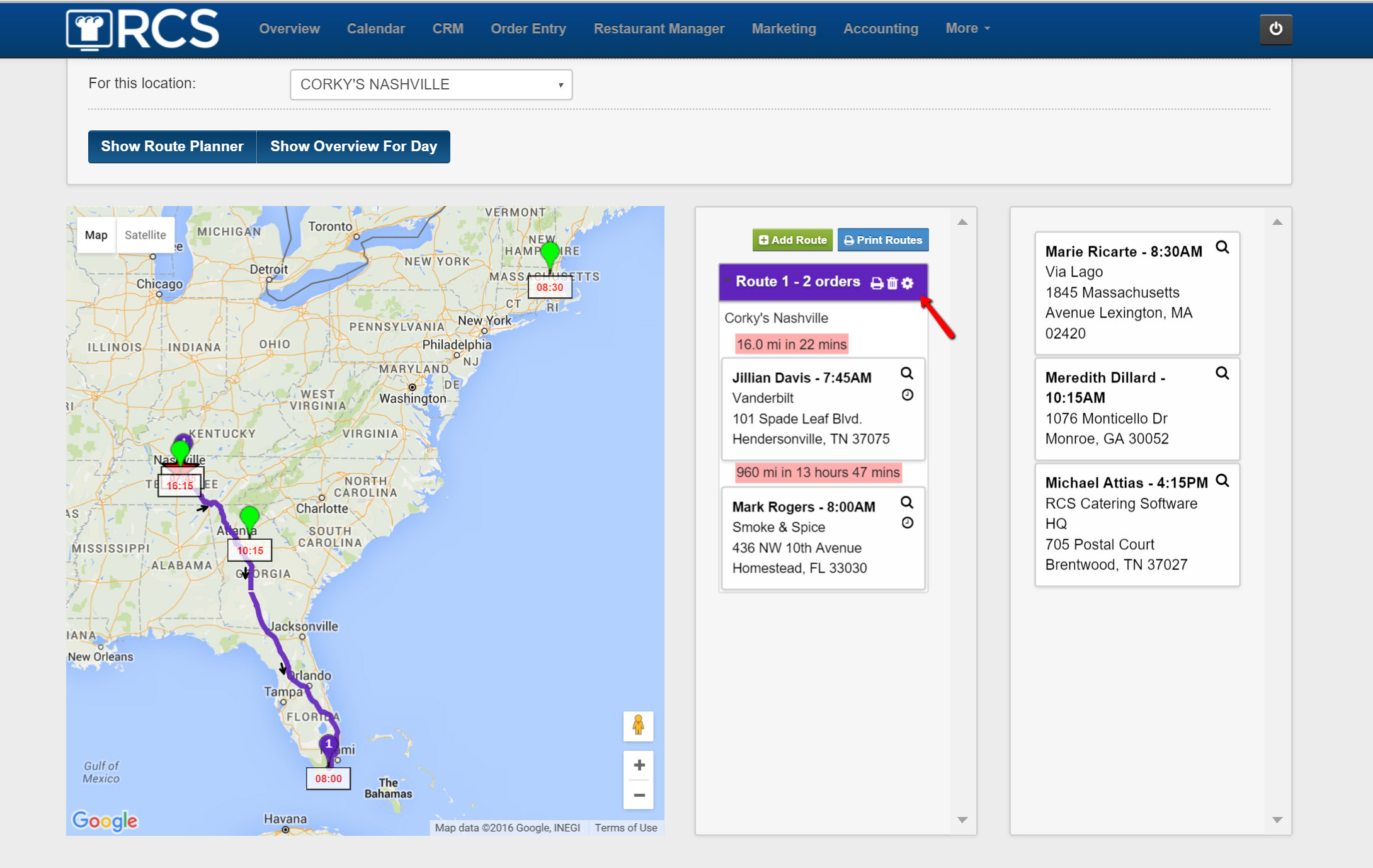Collapse the Route 1 header triangle
This screenshot has width=1373, height=868.
coord(727,280)
